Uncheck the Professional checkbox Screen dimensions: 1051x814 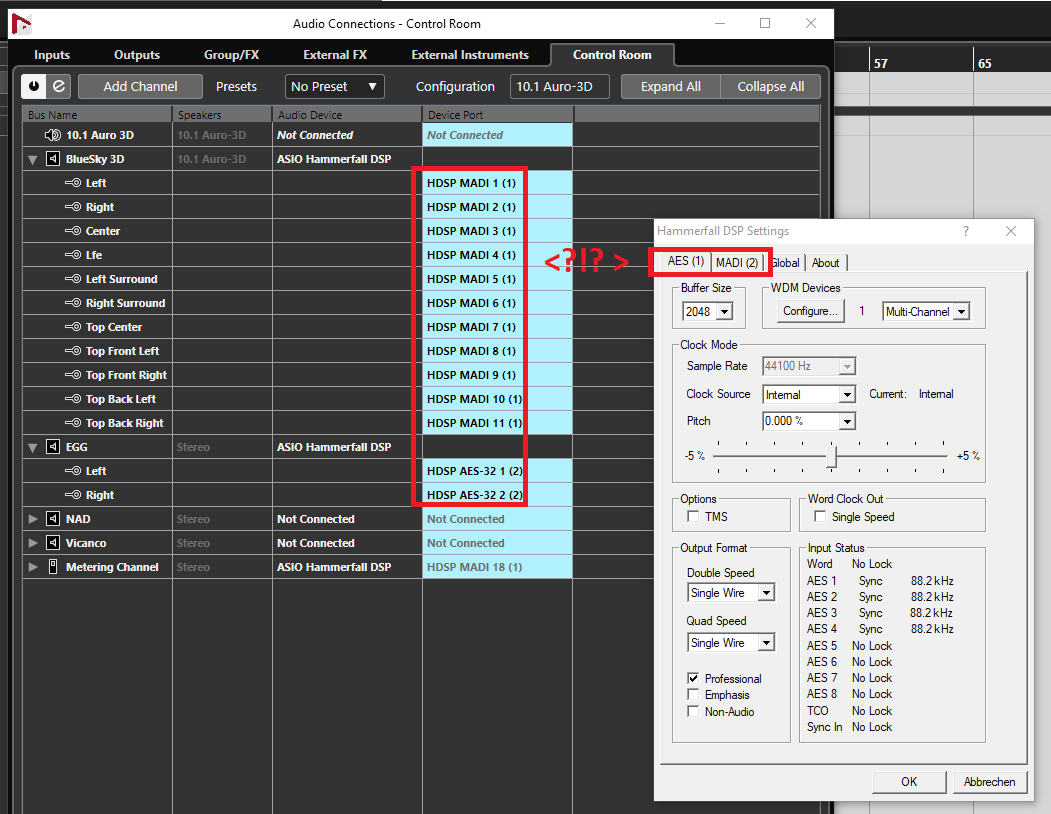(693, 679)
